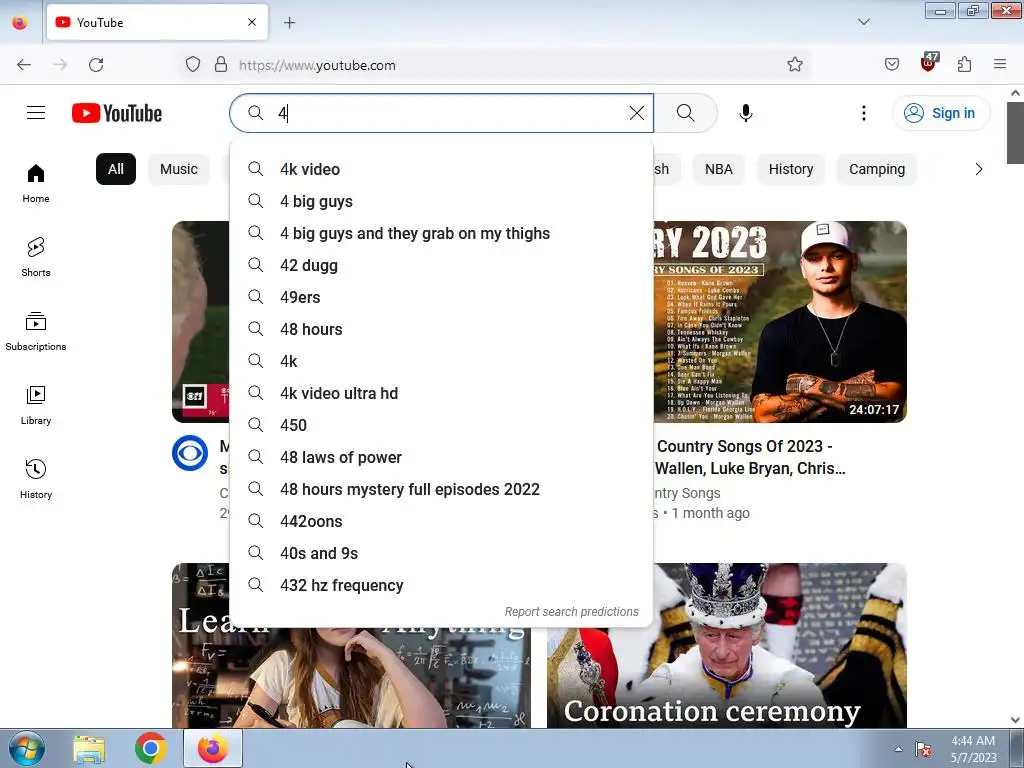Click the Action Center flag tray icon
Screen dimensions: 1024x768
923,749
